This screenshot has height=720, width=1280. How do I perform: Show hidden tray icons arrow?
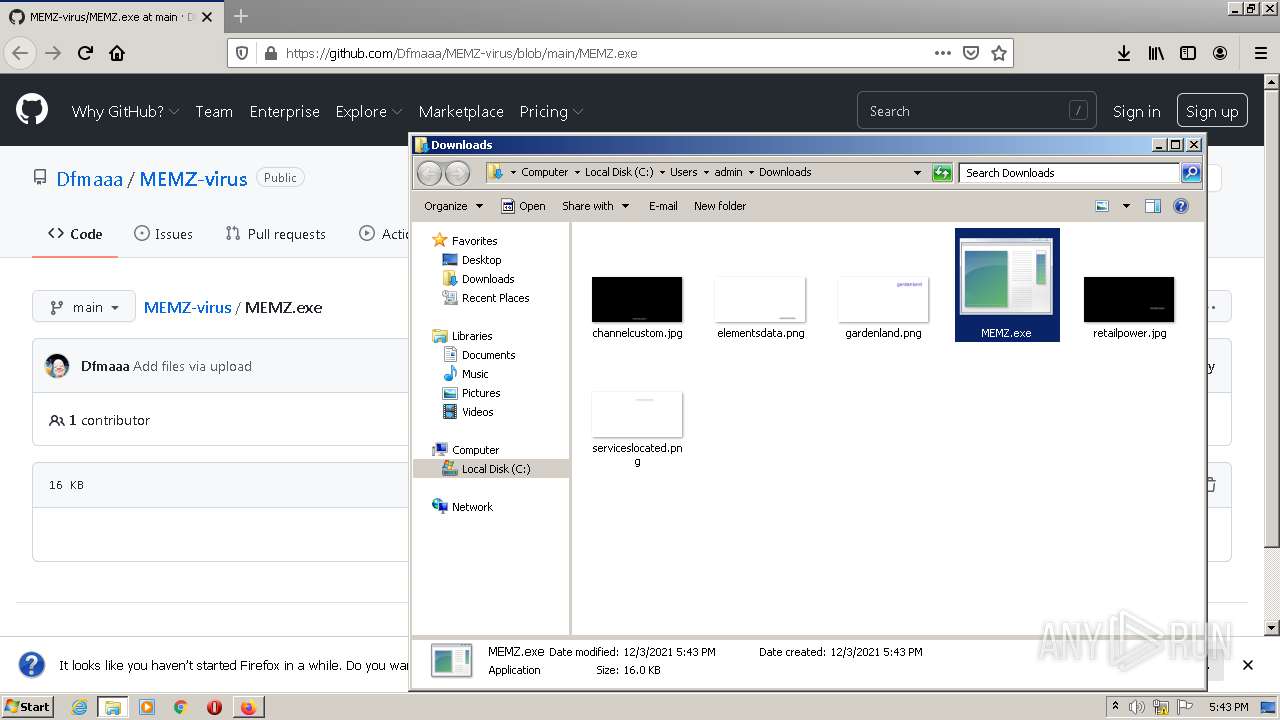1115,706
